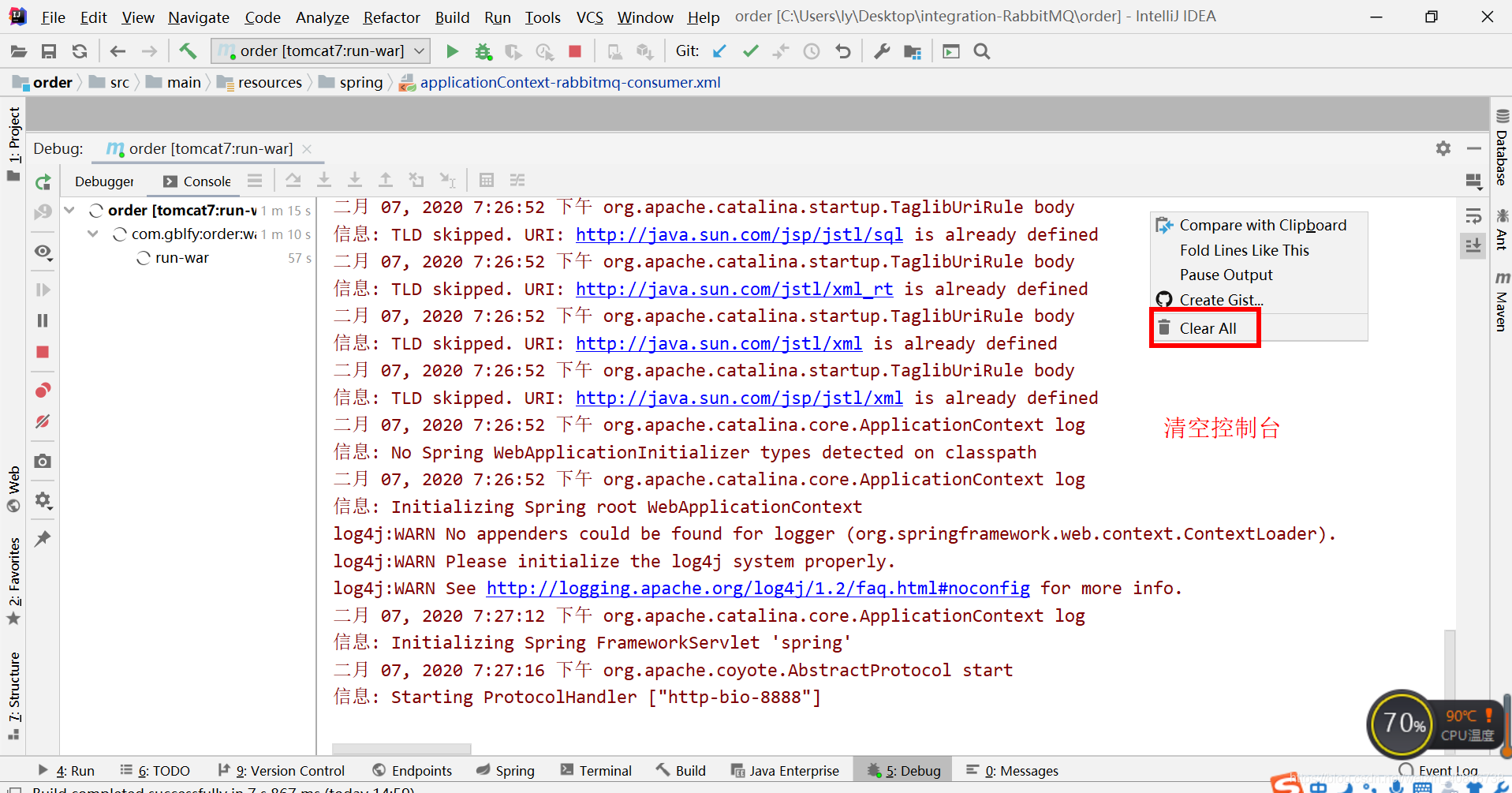Viewport: 1512px width, 793px height.
Task: View breakpoints red circles icon
Action: (x=43, y=391)
